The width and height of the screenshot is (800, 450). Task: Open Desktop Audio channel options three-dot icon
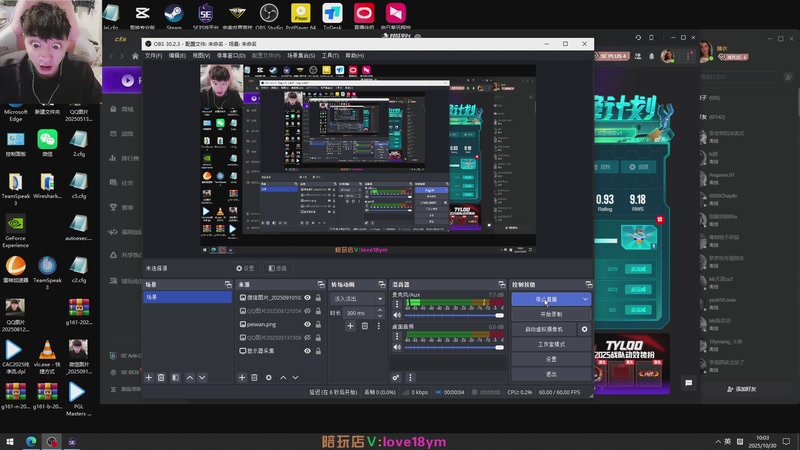[x=397, y=336]
